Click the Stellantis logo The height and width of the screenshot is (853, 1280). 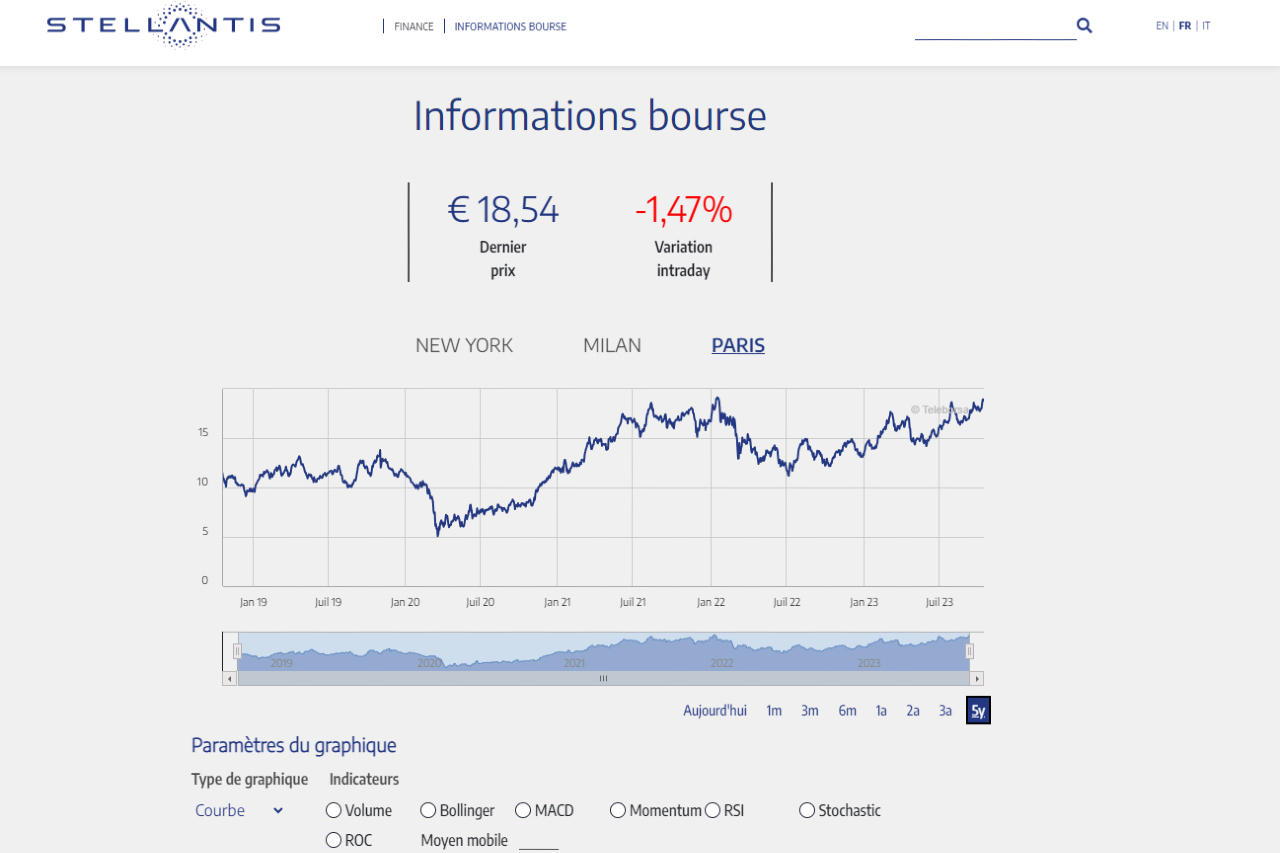coord(162,26)
